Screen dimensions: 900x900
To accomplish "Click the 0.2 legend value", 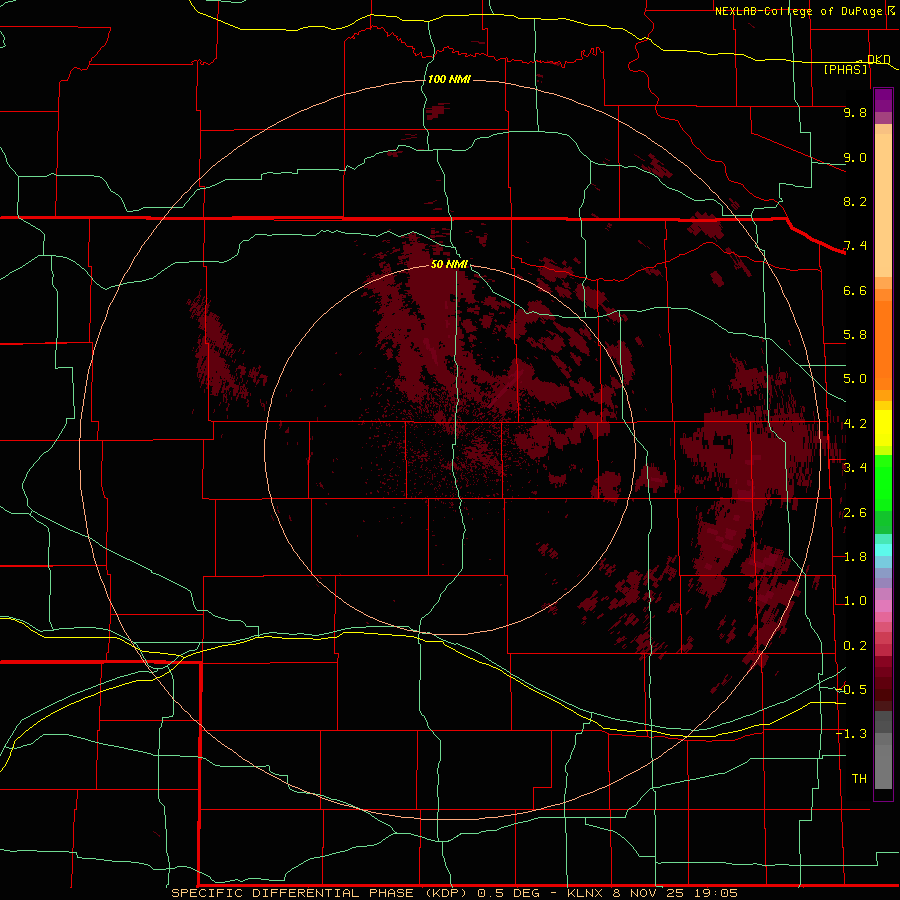I will pos(855,646).
